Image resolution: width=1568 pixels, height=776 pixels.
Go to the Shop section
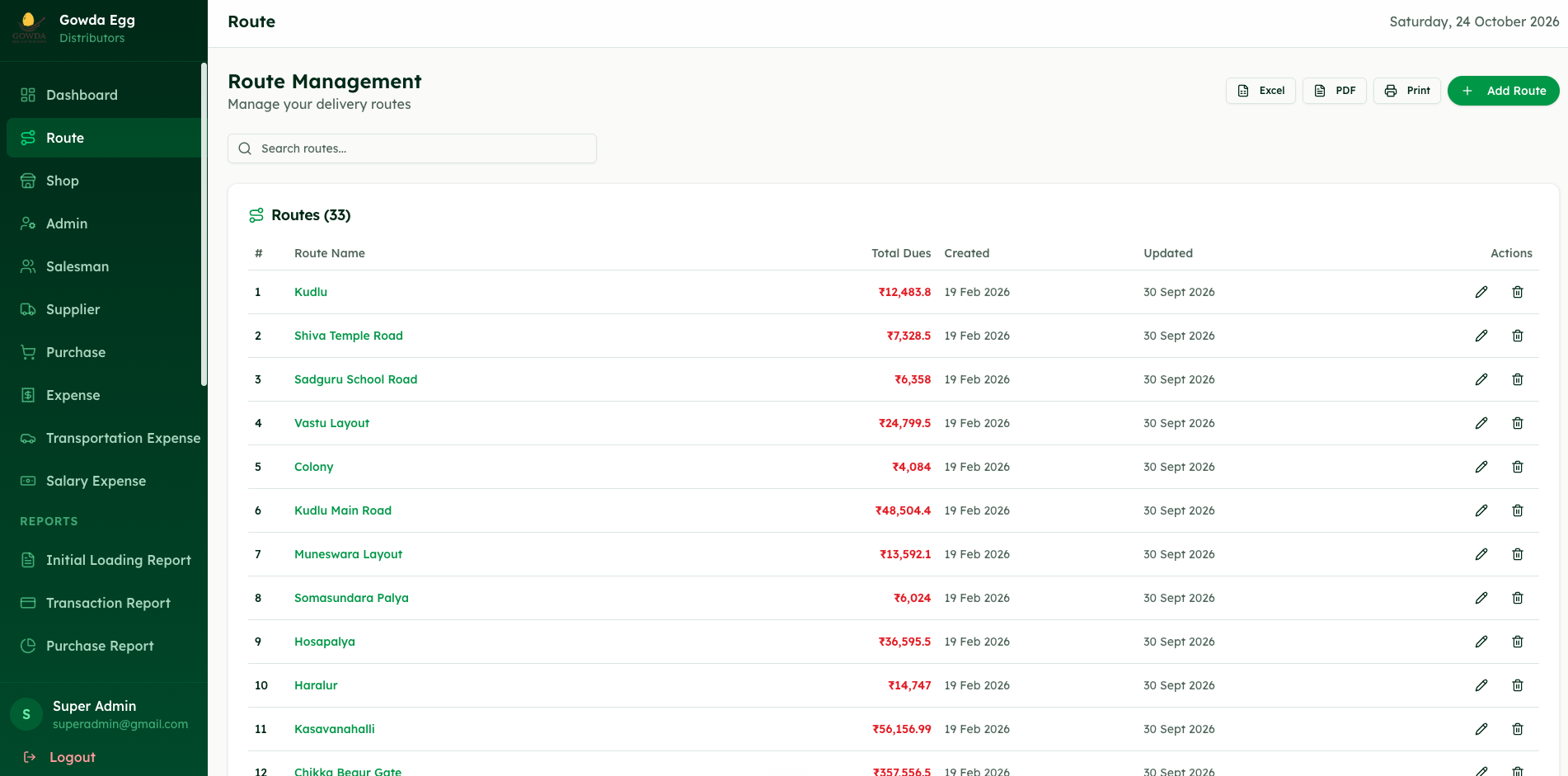coord(104,181)
